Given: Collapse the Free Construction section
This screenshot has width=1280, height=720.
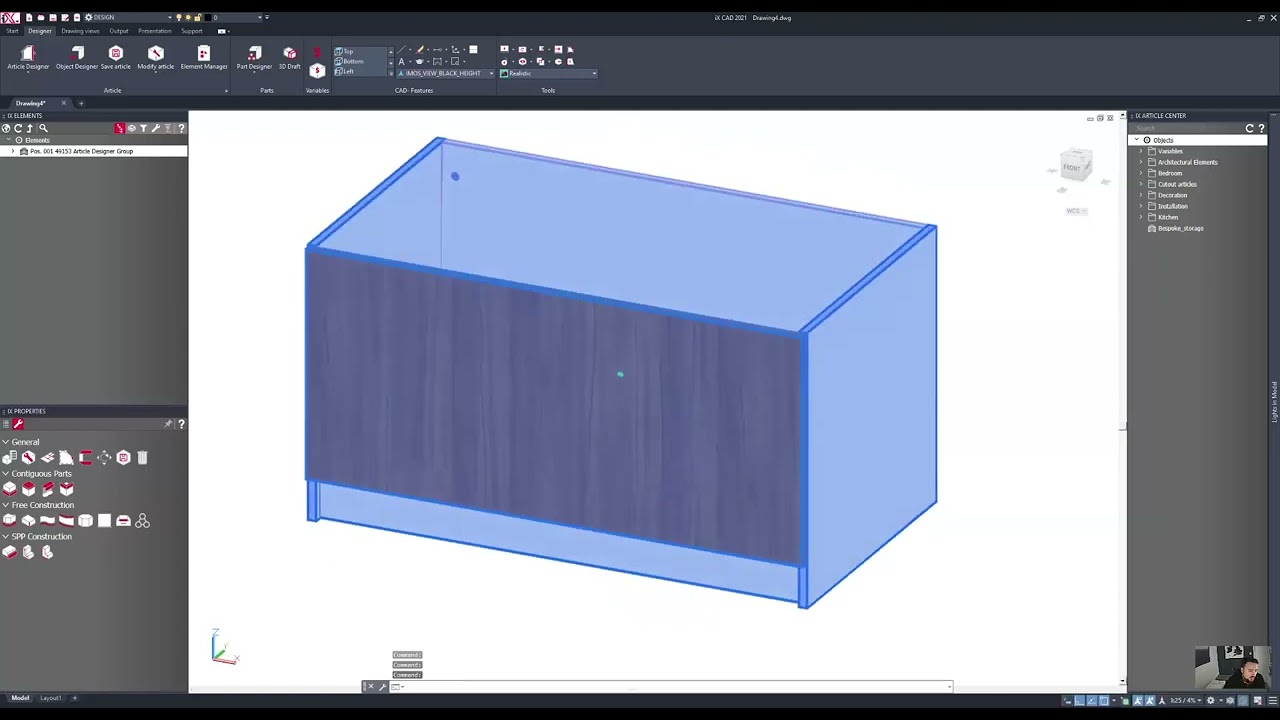Looking at the screenshot, I should (x=5, y=505).
